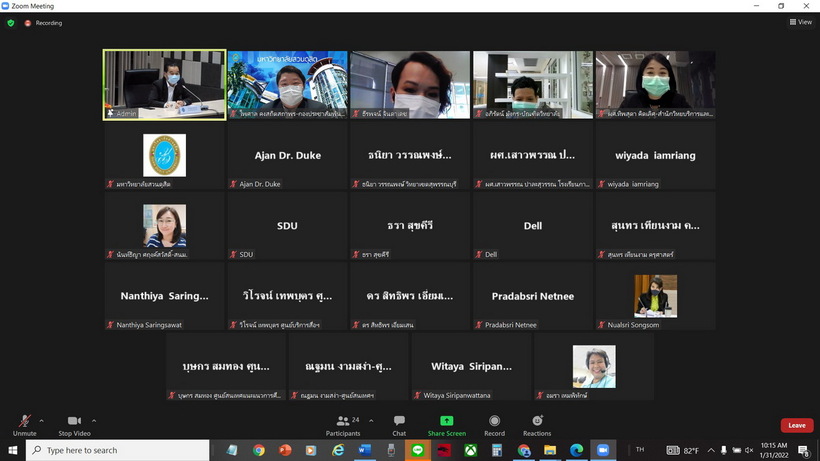Open File Explorer from the taskbar
This screenshot has width=820, height=461.
tap(550, 450)
